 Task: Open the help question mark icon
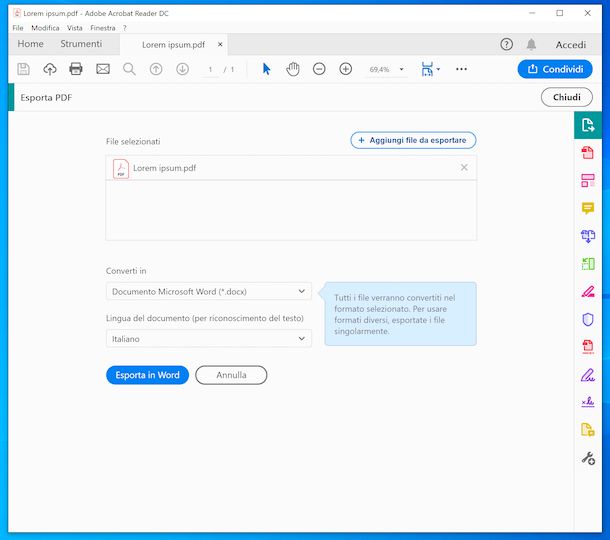(506, 44)
